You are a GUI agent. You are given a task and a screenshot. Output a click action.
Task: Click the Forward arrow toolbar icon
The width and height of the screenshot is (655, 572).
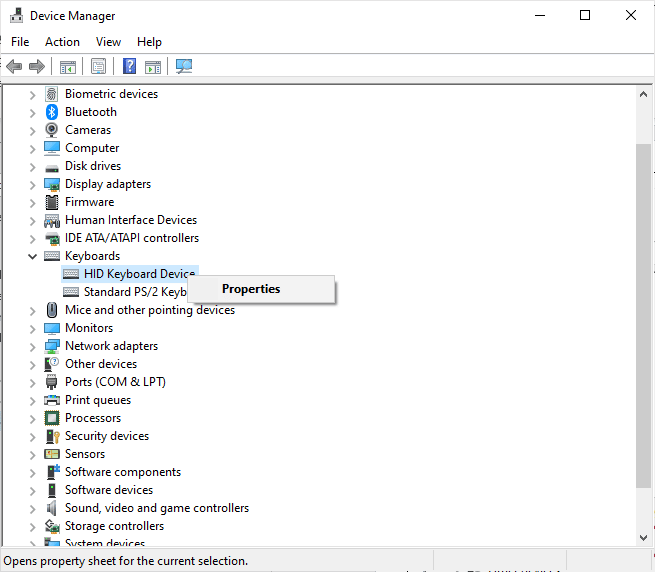click(x=37, y=66)
